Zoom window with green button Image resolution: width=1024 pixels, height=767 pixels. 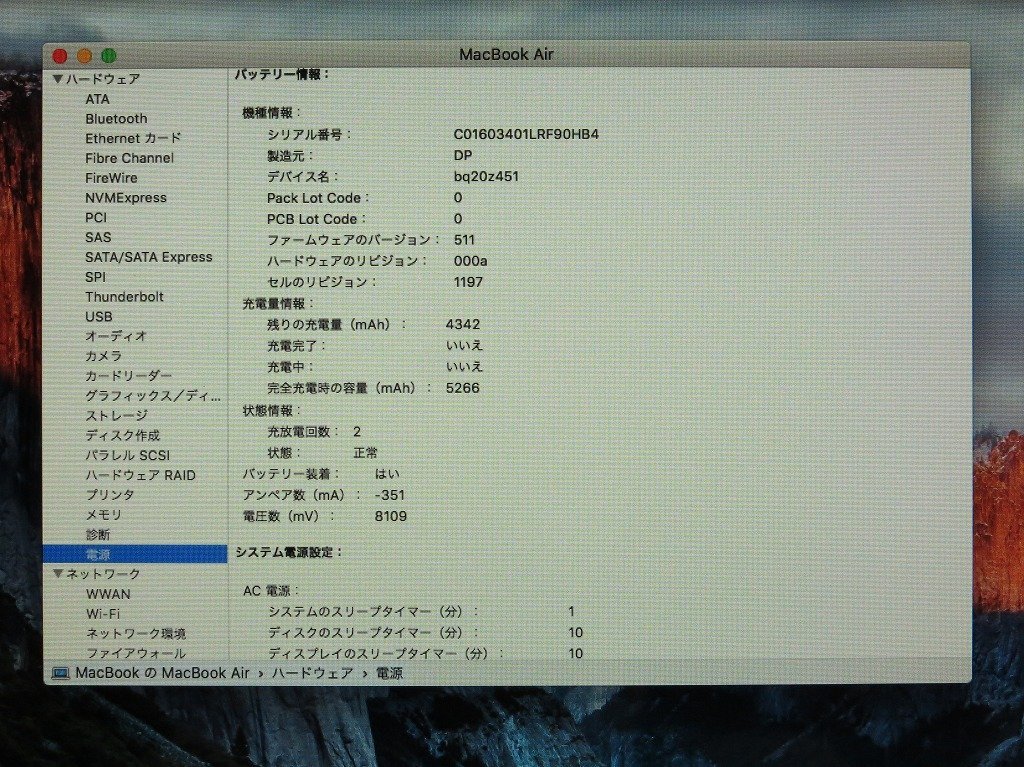[x=109, y=56]
